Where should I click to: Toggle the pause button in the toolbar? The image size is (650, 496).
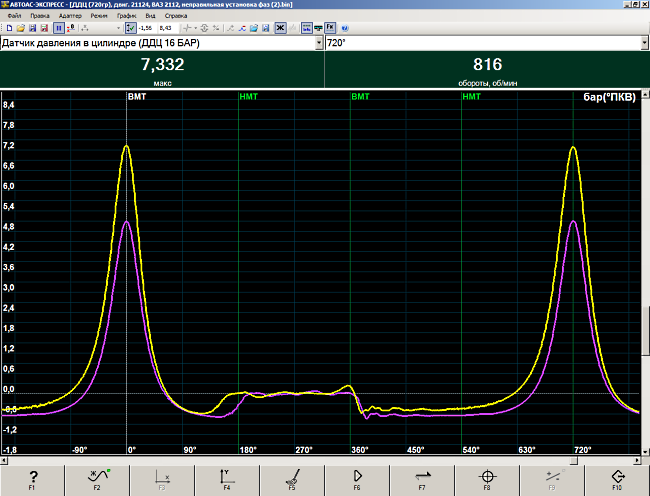click(x=58, y=28)
